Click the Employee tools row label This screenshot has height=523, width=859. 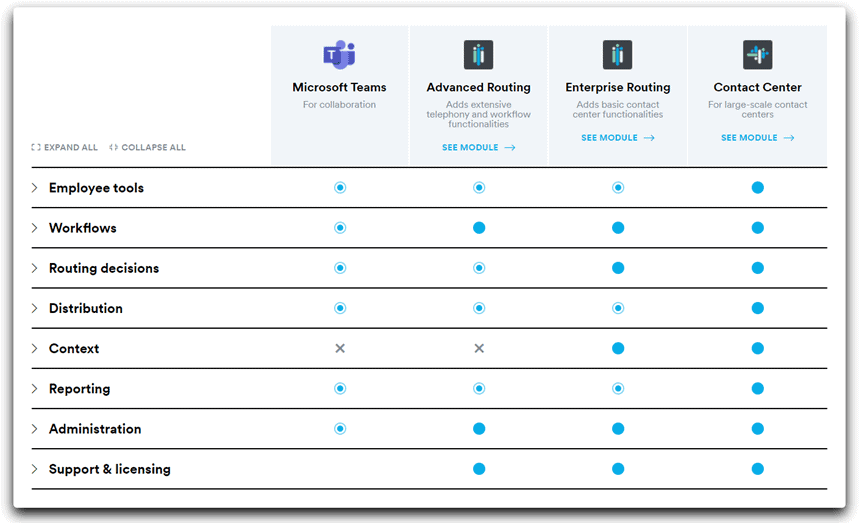click(96, 188)
